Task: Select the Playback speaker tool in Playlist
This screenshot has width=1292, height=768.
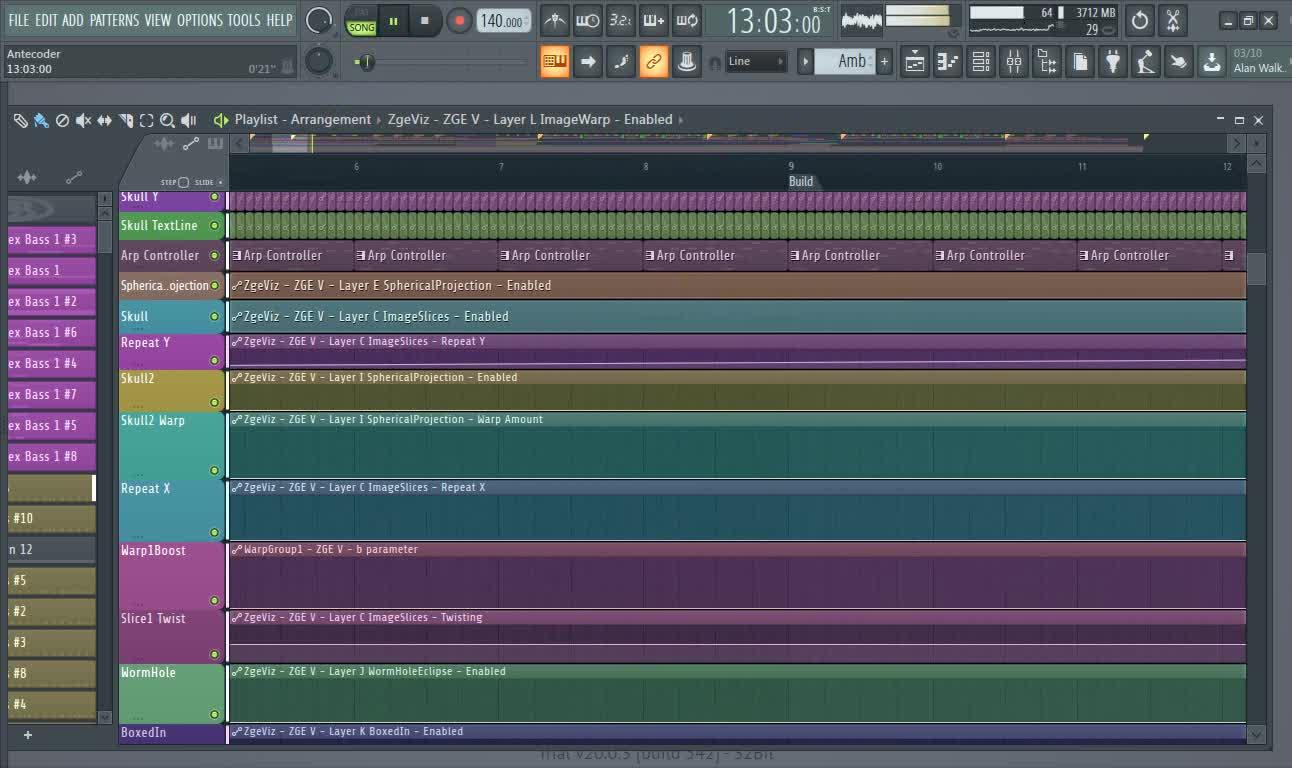Action: (x=188, y=120)
